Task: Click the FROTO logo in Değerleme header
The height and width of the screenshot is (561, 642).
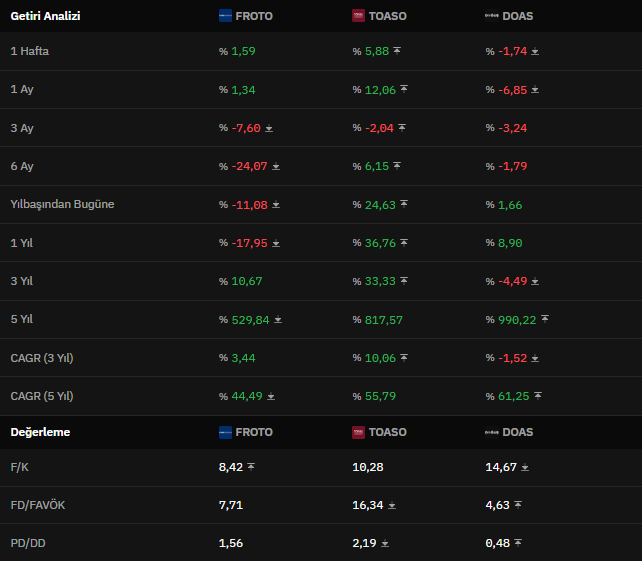Action: point(225,432)
